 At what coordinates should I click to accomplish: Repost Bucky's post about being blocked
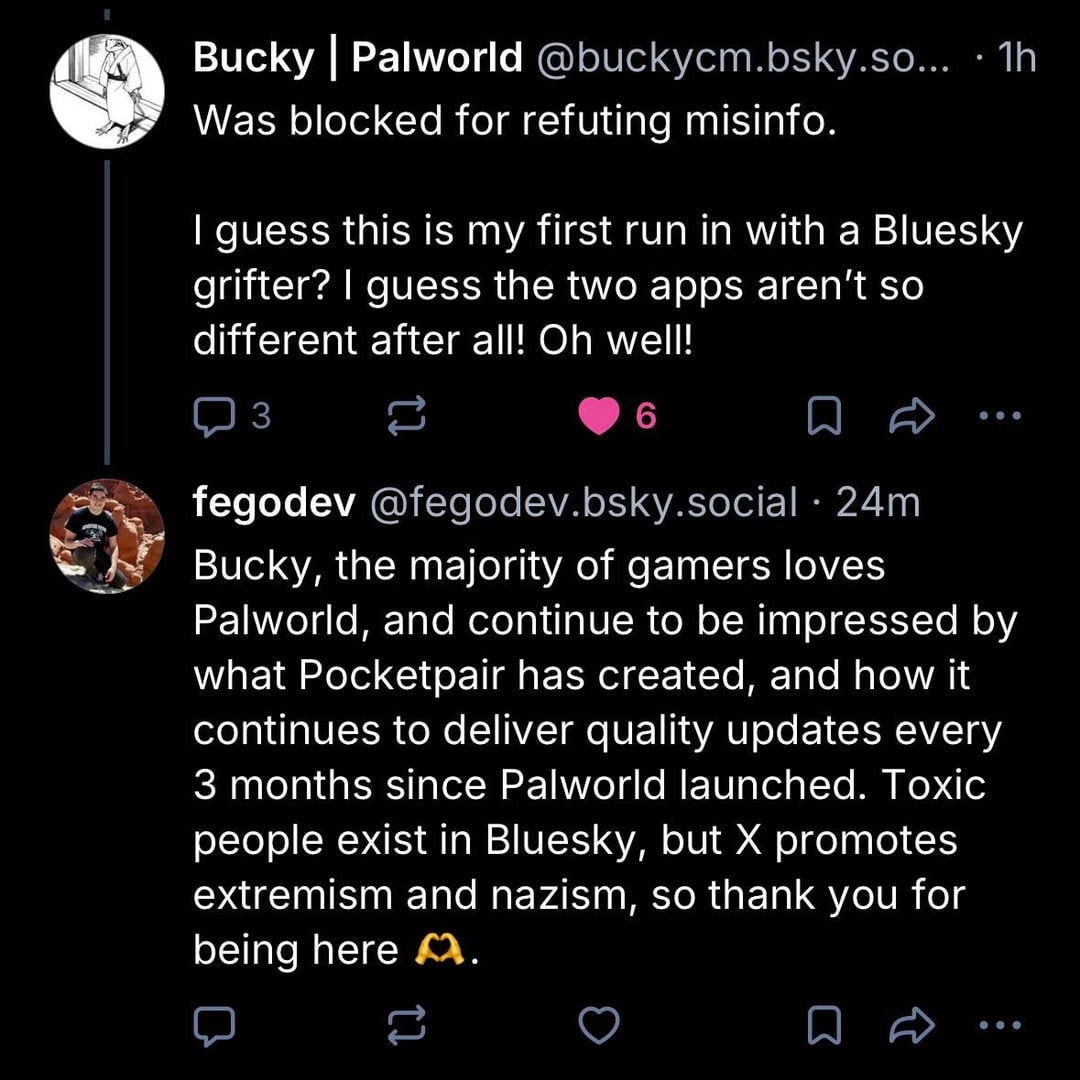pyautogui.click(x=406, y=416)
